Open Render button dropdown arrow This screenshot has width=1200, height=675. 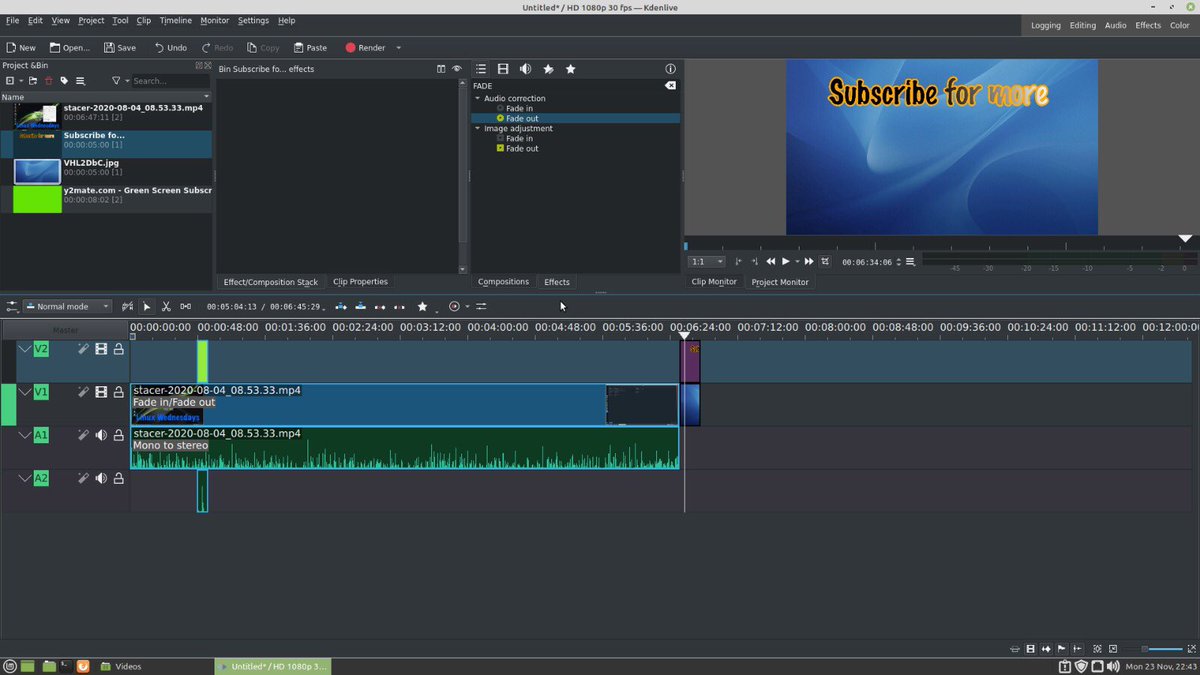point(398,47)
